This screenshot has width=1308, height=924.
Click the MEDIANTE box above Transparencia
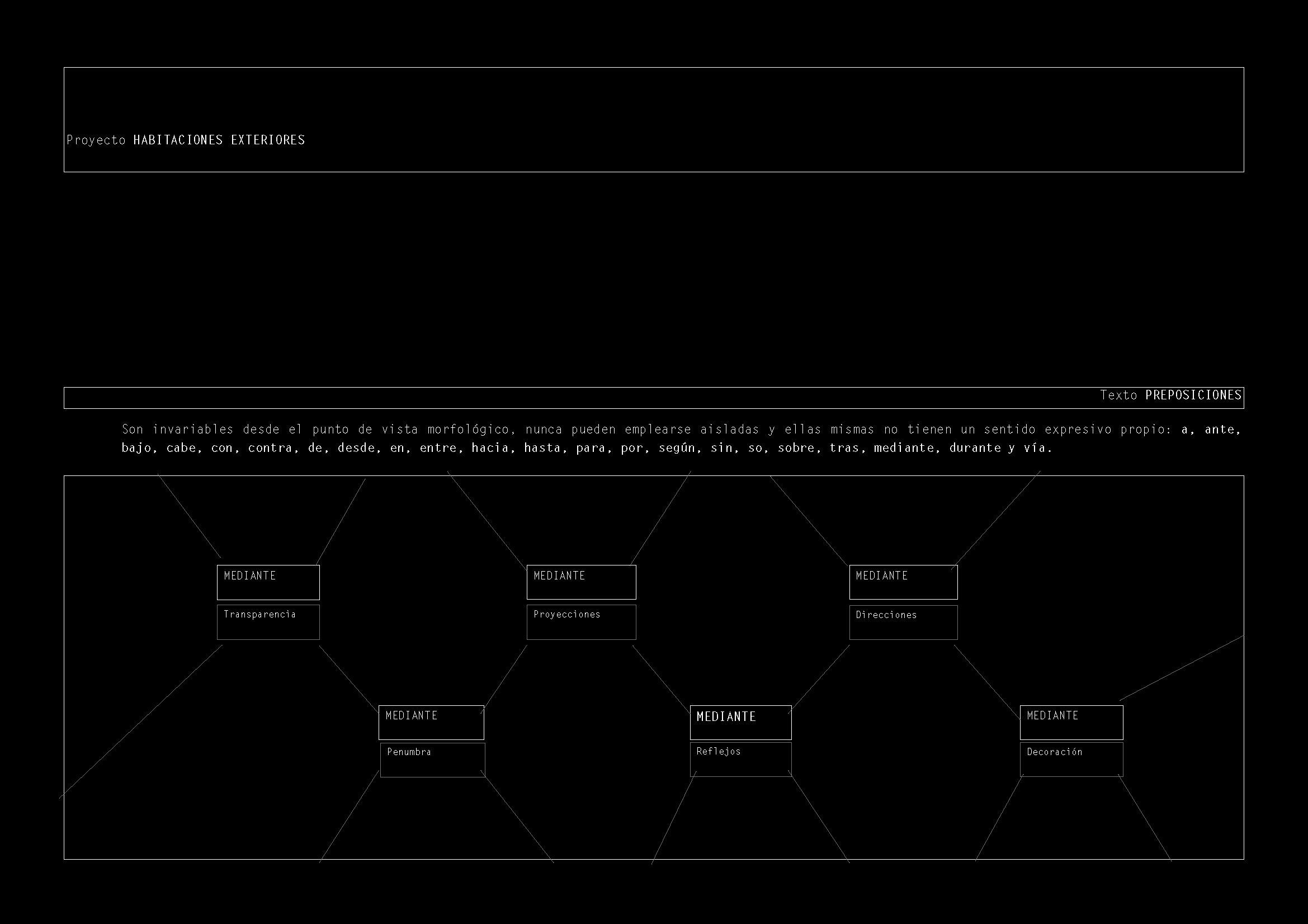tap(268, 582)
